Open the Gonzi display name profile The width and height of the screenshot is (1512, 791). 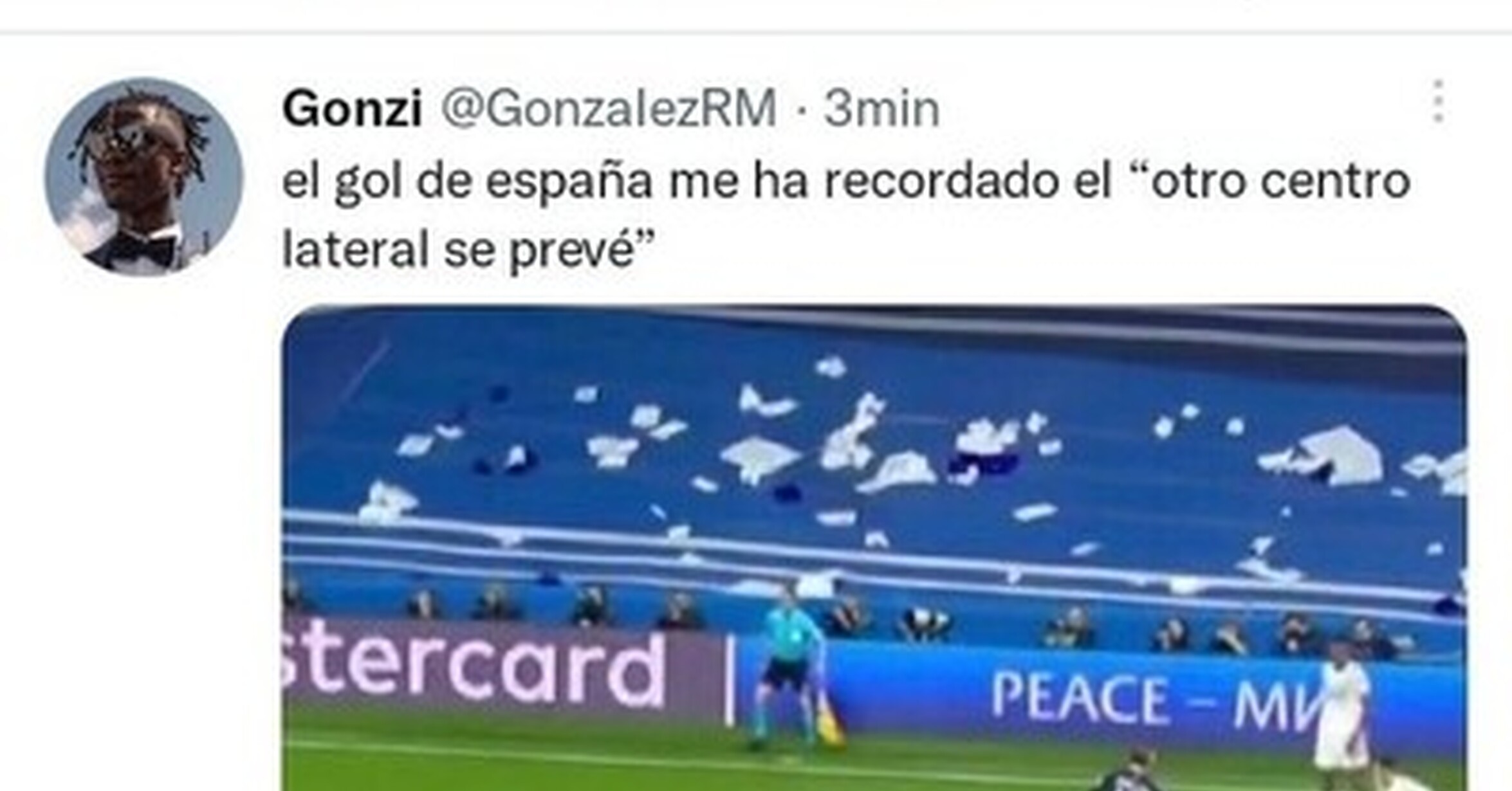click(352, 109)
